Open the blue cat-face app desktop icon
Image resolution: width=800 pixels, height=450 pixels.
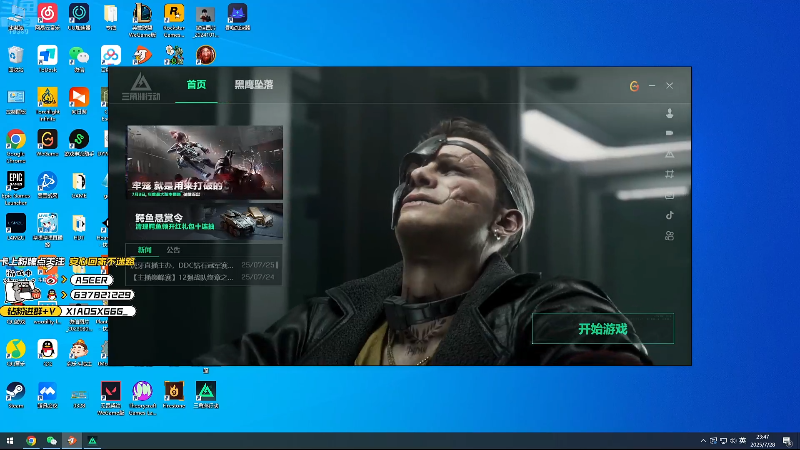coord(237,17)
